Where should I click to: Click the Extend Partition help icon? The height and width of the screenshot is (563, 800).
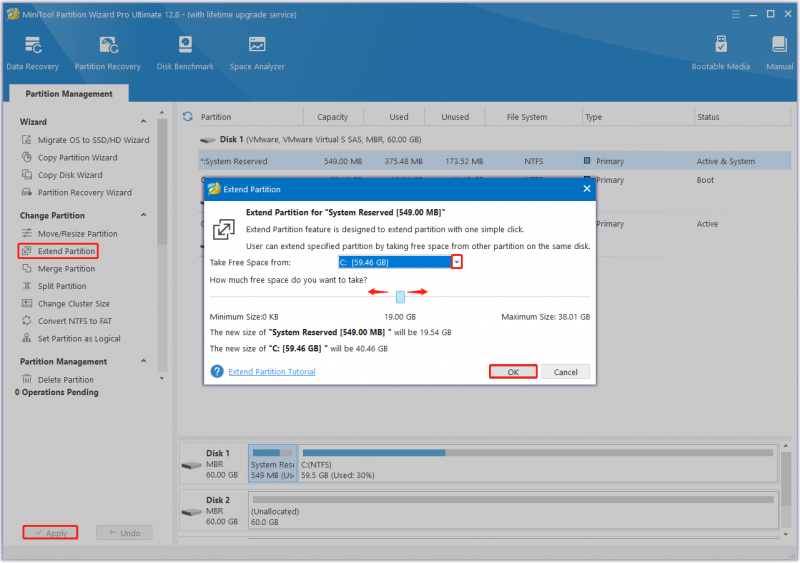217,372
